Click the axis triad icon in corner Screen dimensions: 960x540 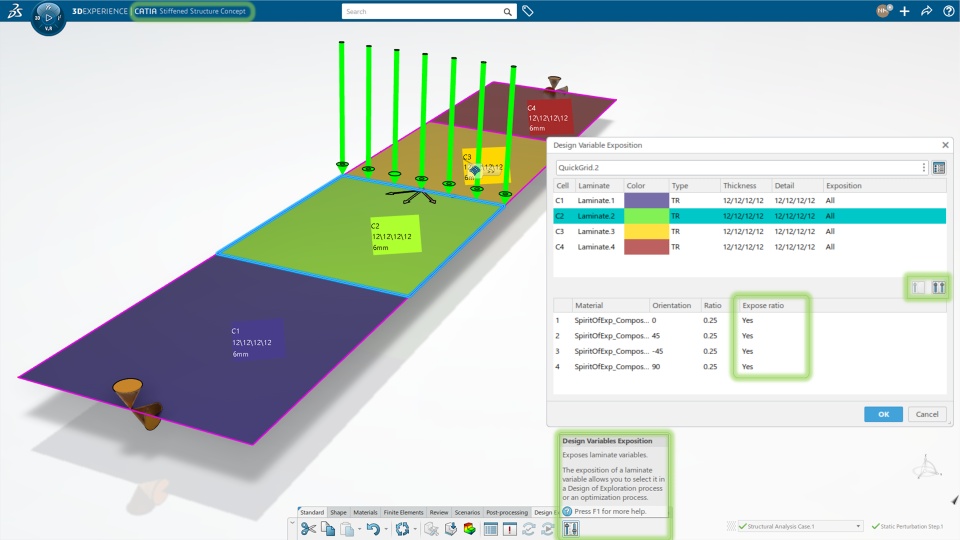coord(926,468)
